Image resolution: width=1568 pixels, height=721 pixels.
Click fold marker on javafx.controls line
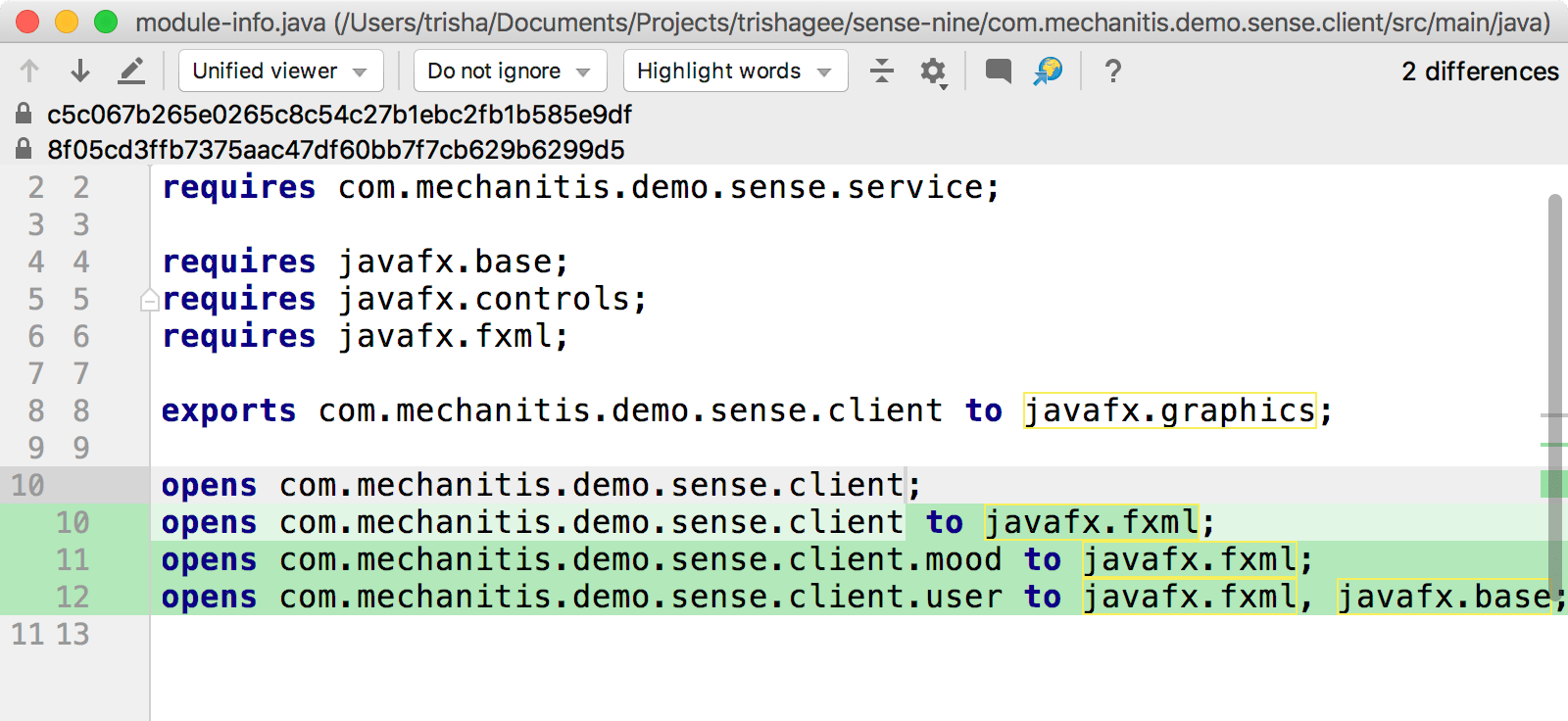pos(149,300)
